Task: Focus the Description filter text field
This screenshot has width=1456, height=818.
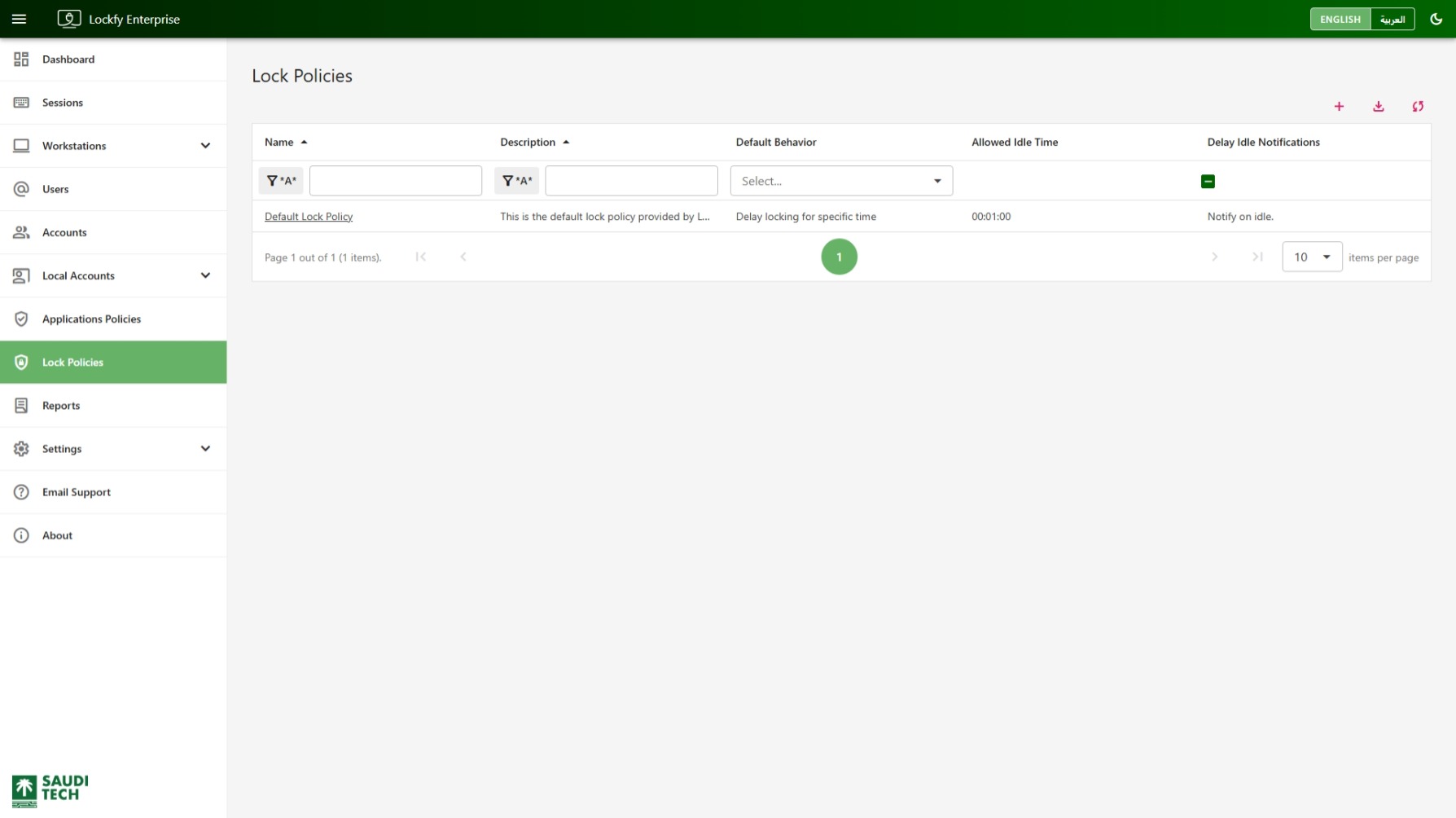Action: point(631,181)
